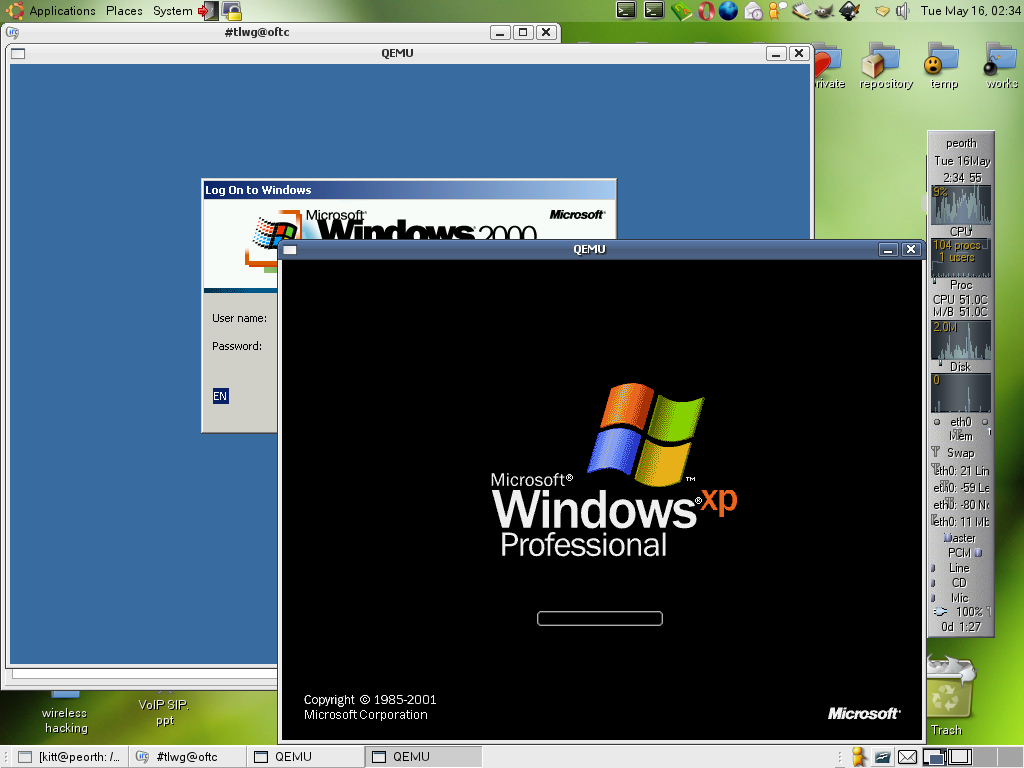Click the red-arrow log out icon

[x=207, y=10]
